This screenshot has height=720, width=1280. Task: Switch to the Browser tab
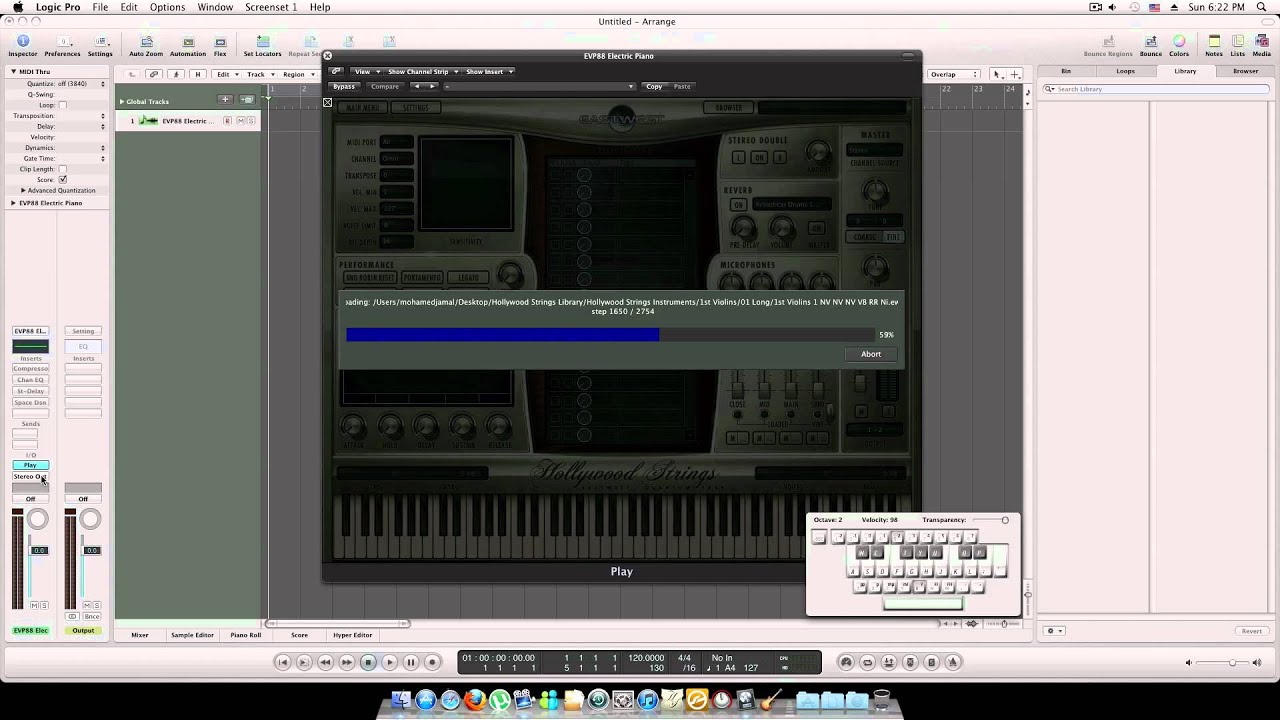coord(1245,71)
